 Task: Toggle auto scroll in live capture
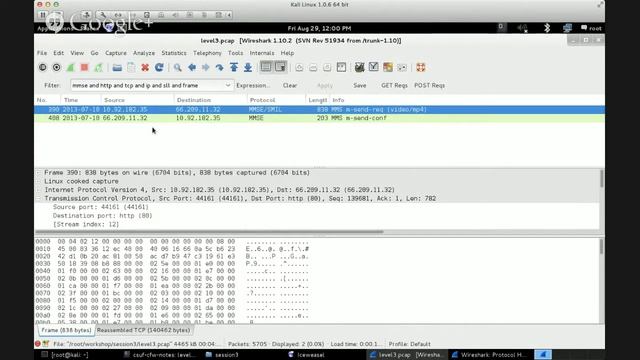(x=280, y=67)
